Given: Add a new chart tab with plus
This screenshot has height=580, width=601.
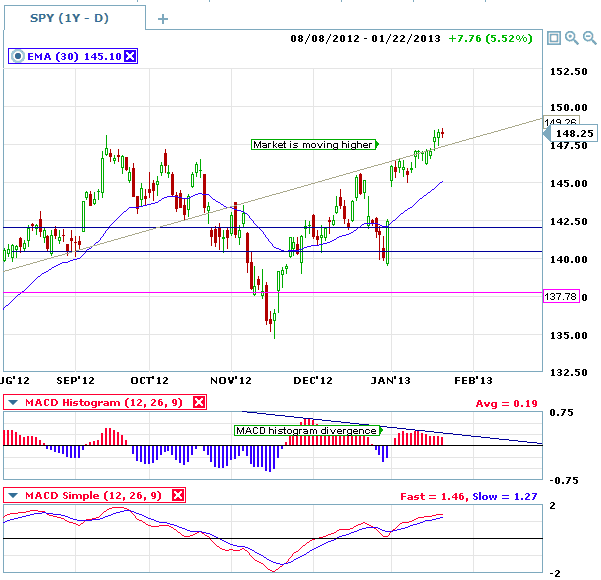Looking at the screenshot, I should click(163, 19).
